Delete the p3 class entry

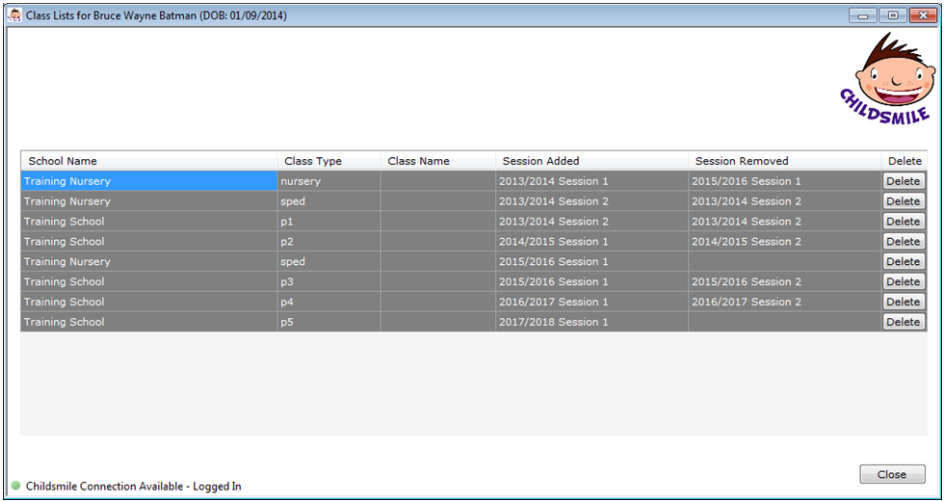(903, 282)
